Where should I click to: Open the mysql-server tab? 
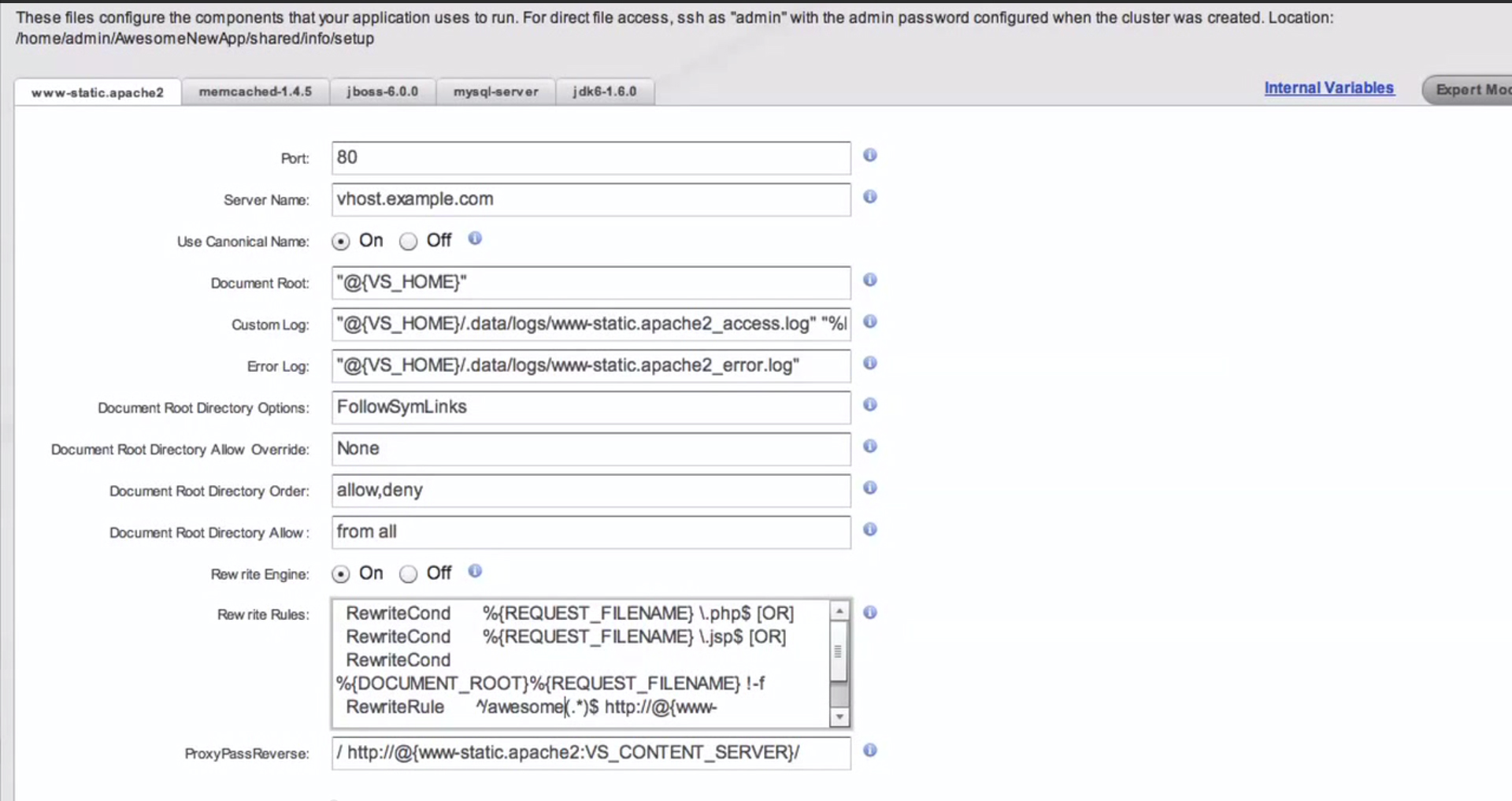[x=495, y=91]
